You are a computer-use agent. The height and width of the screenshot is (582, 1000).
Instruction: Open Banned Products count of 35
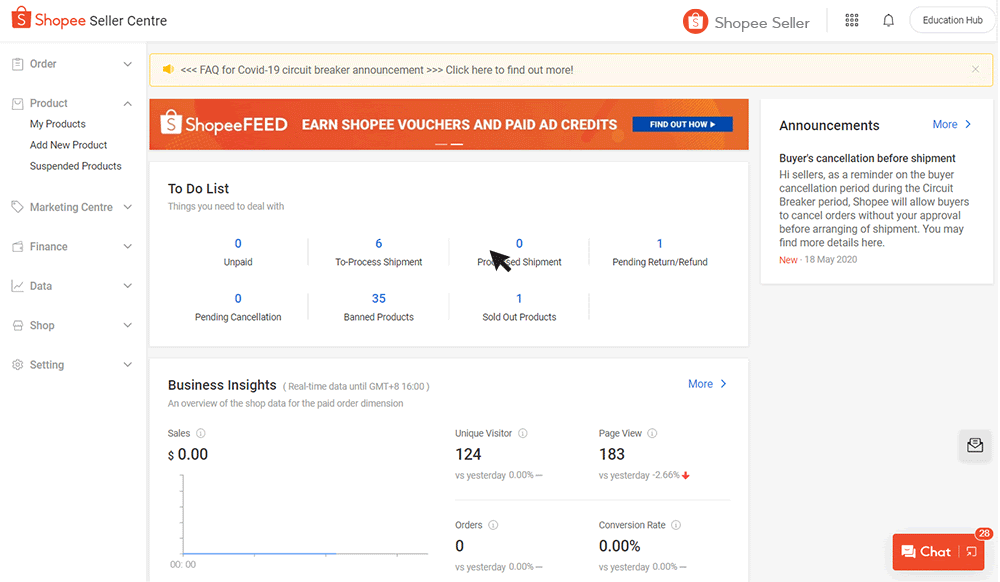[x=379, y=298]
